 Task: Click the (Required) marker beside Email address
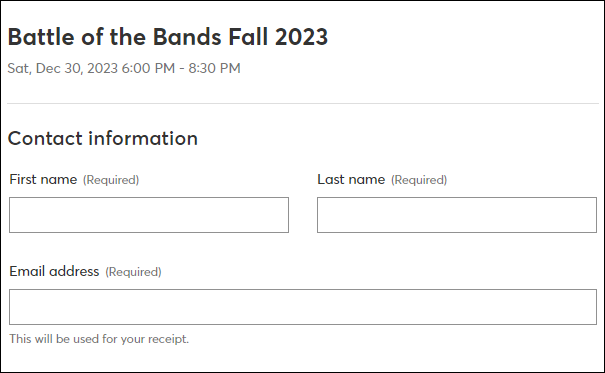pos(134,272)
